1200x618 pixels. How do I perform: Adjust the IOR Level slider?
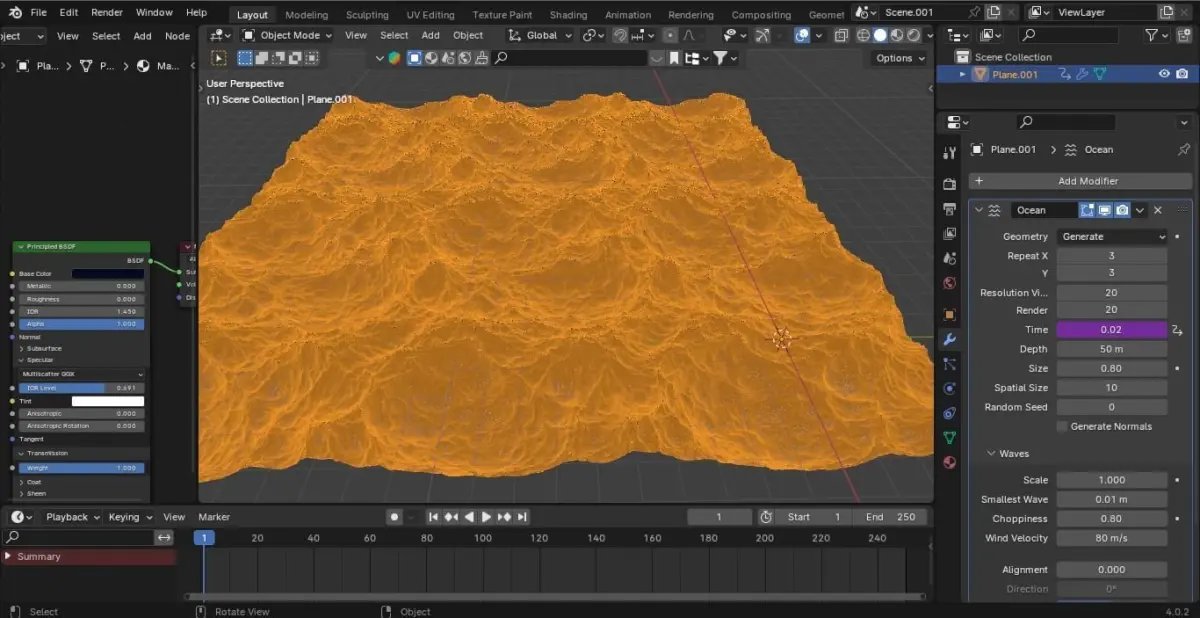click(82, 388)
